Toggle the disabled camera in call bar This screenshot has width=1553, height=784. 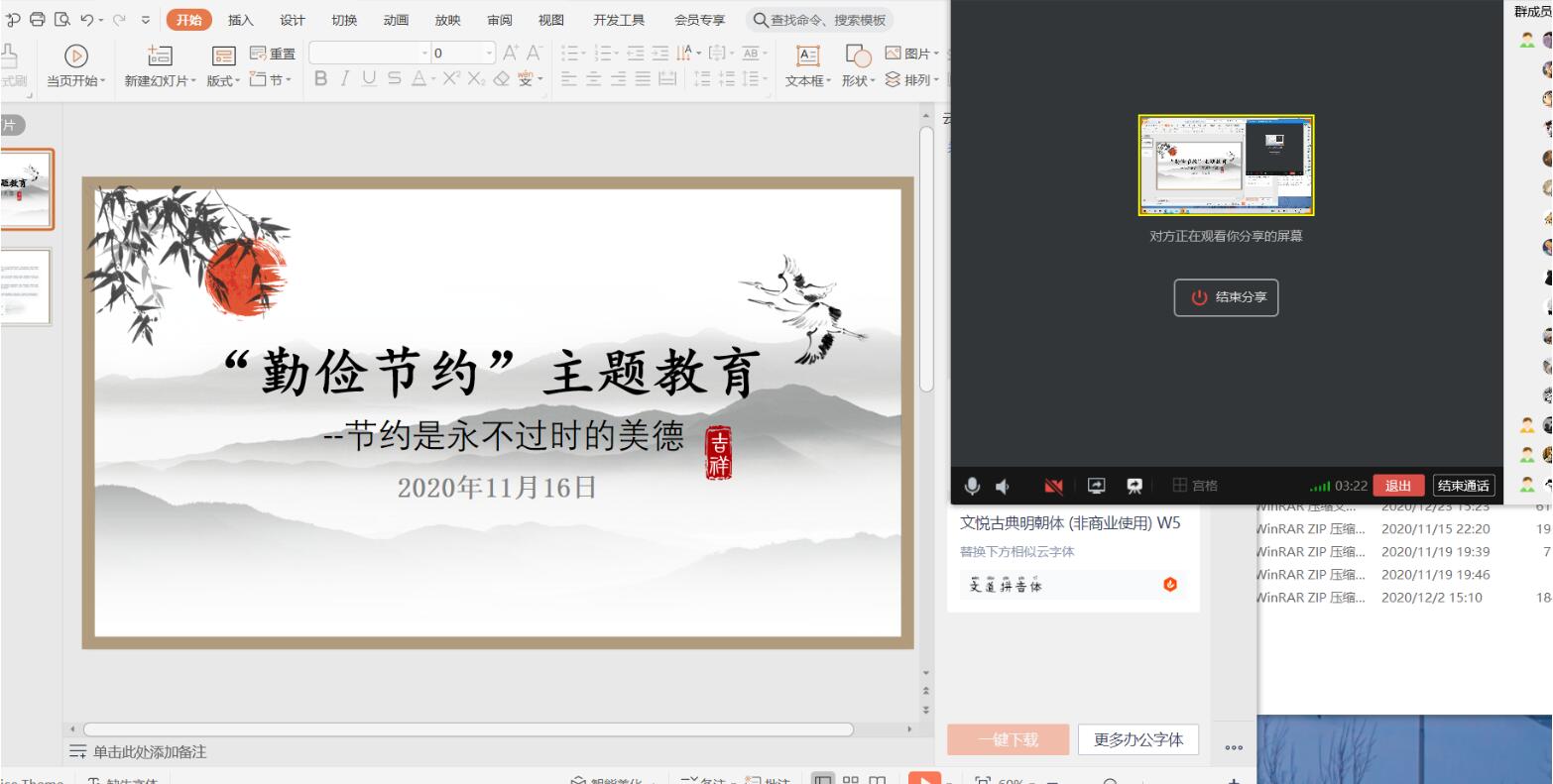coord(1053,486)
